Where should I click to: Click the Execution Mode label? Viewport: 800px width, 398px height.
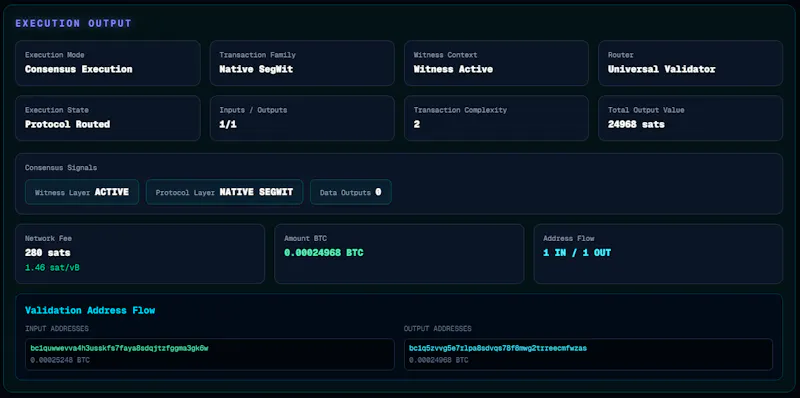pyautogui.click(x=55, y=55)
